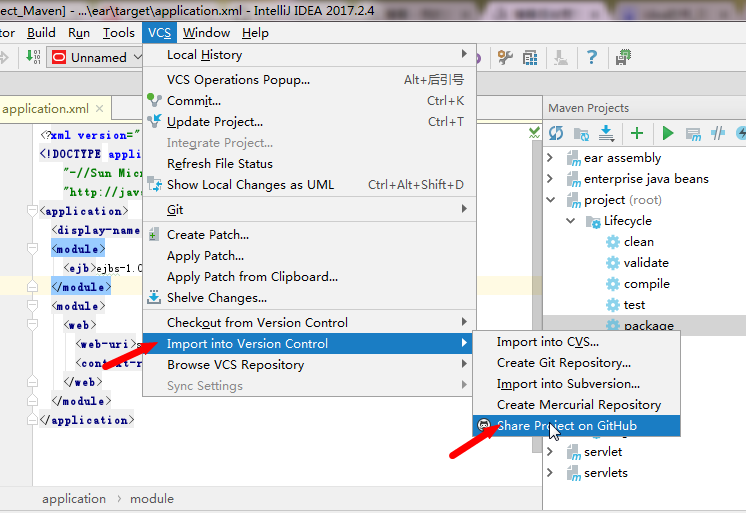Click the Shelve Changes icon

[x=154, y=297]
